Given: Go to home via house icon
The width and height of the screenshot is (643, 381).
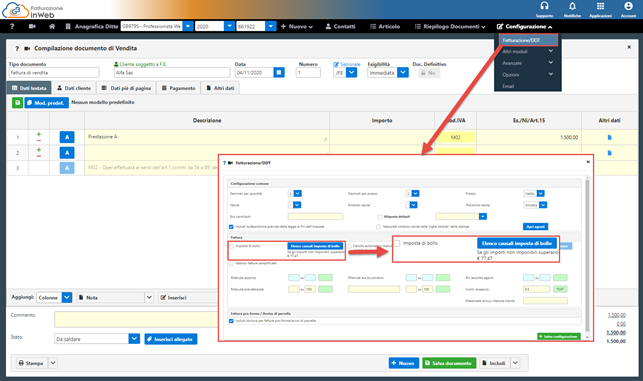Looking at the screenshot, I should tap(52, 26).
